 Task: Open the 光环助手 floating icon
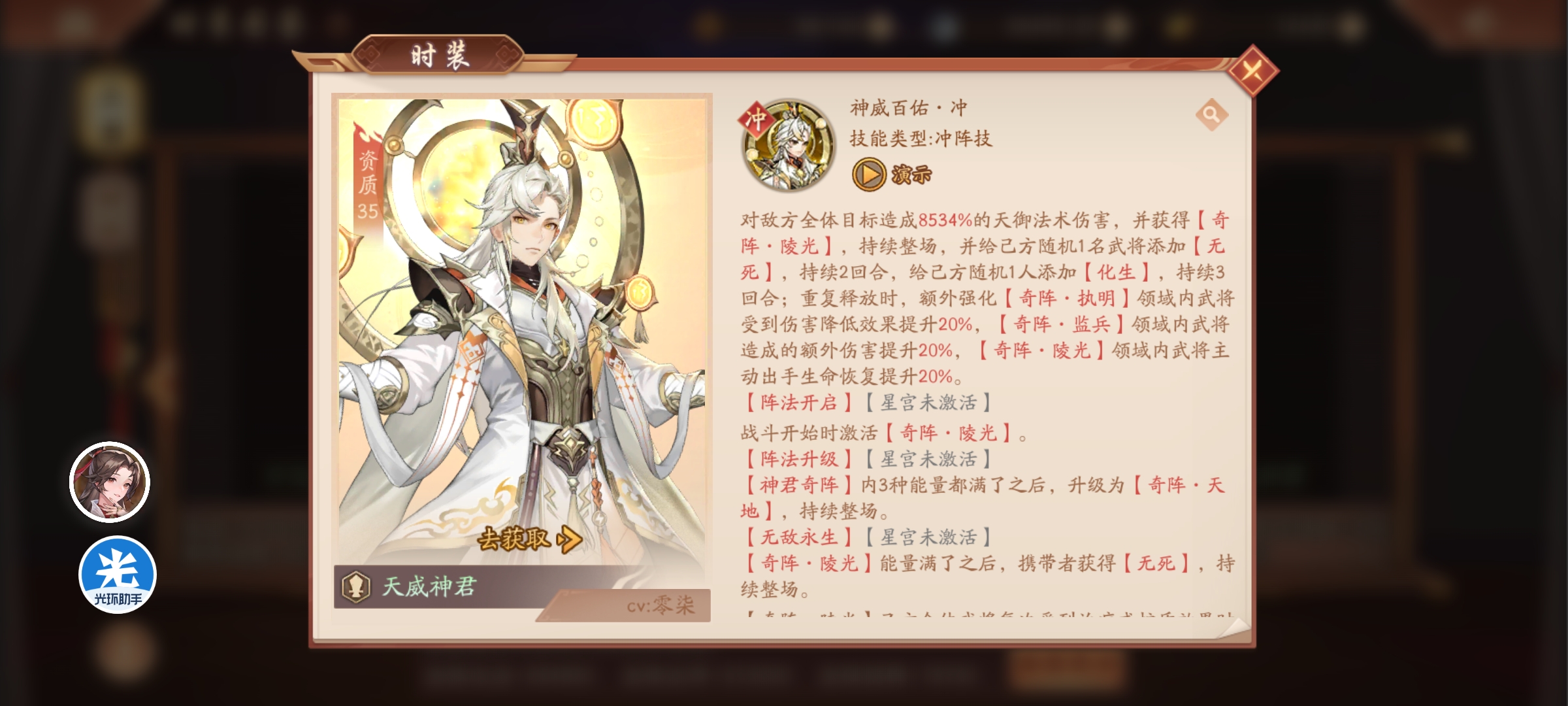118,575
